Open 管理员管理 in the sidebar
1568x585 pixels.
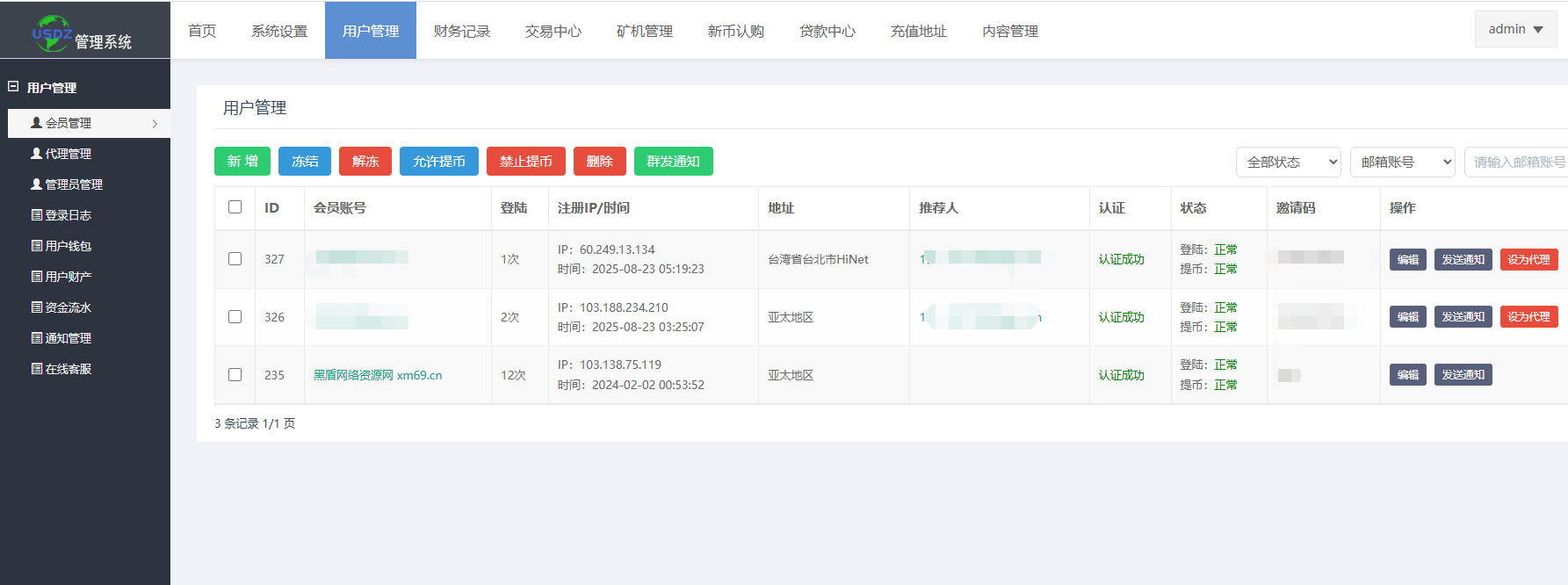[74, 184]
